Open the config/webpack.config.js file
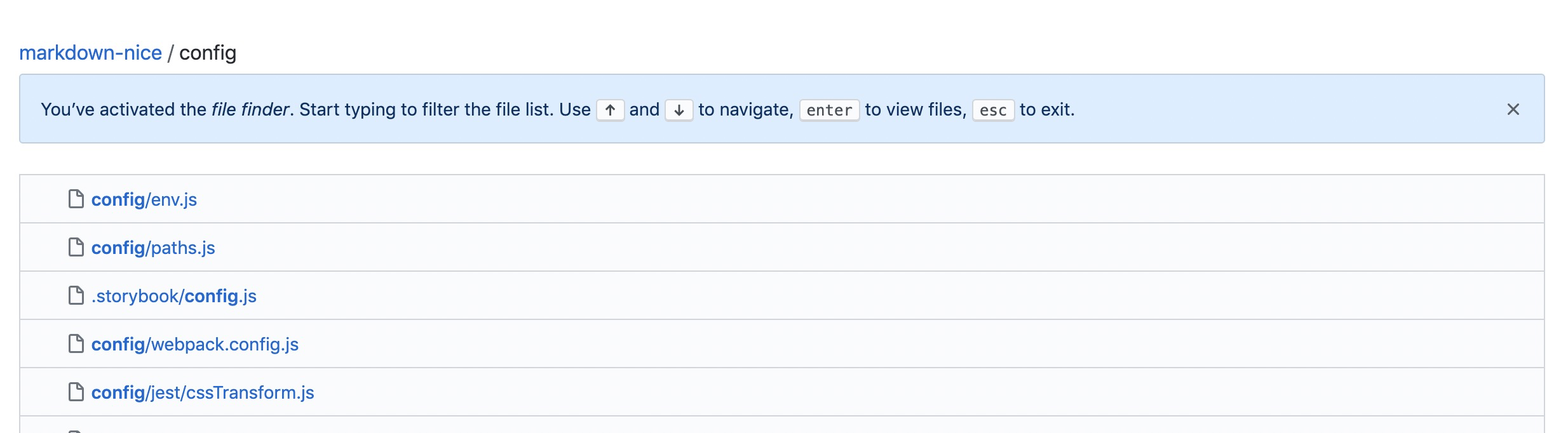 [x=195, y=344]
